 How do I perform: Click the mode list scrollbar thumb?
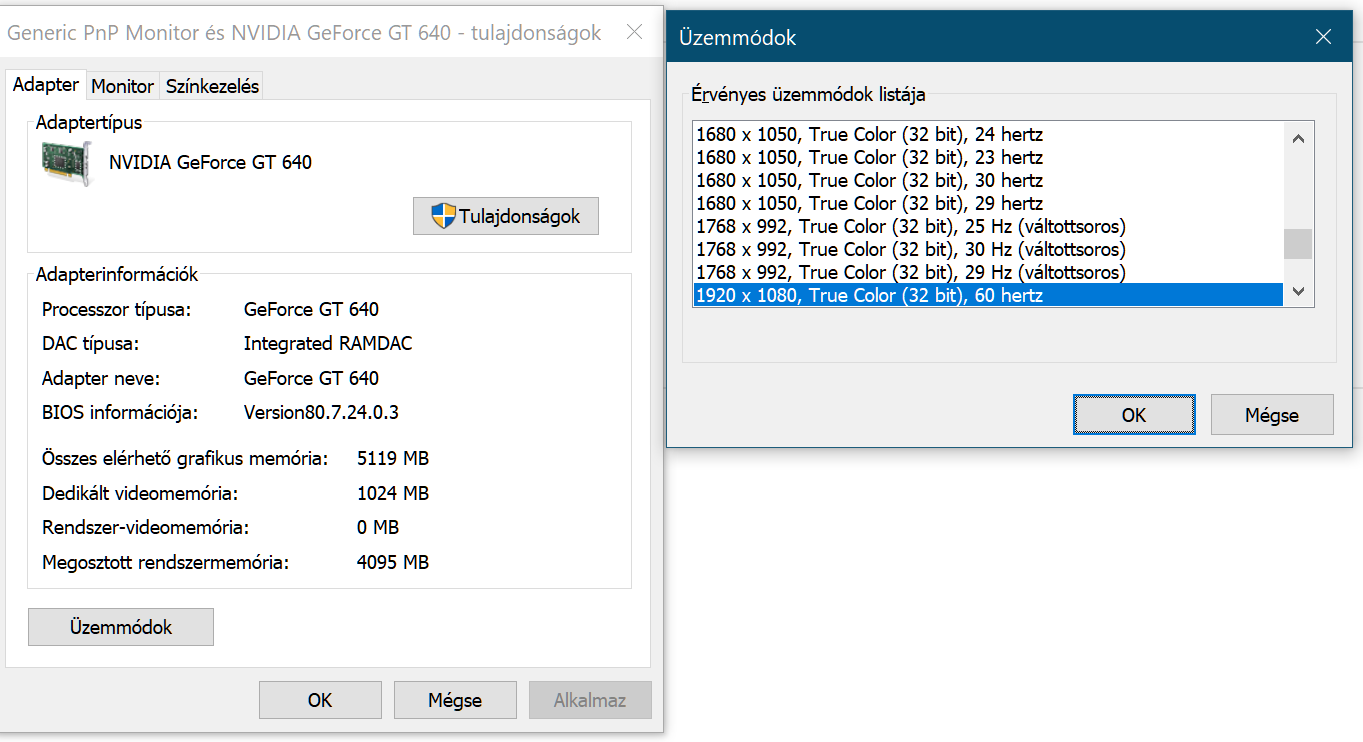tap(1298, 243)
